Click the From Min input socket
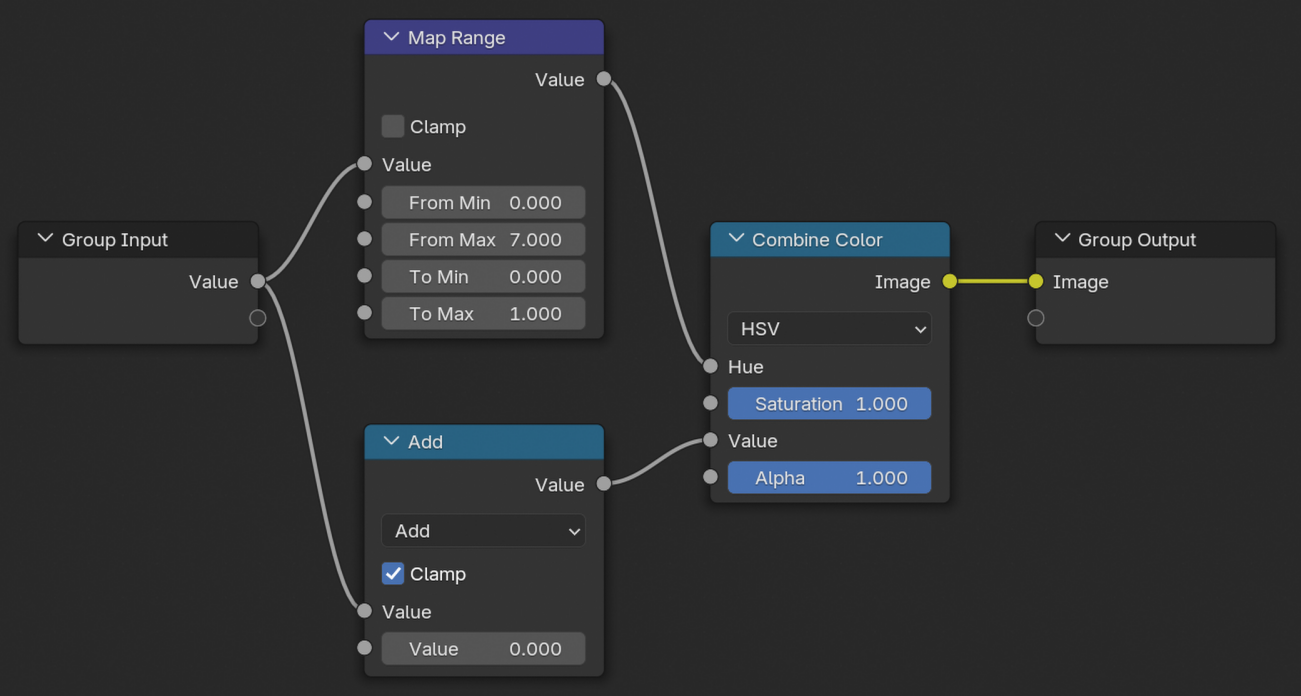 [364, 202]
